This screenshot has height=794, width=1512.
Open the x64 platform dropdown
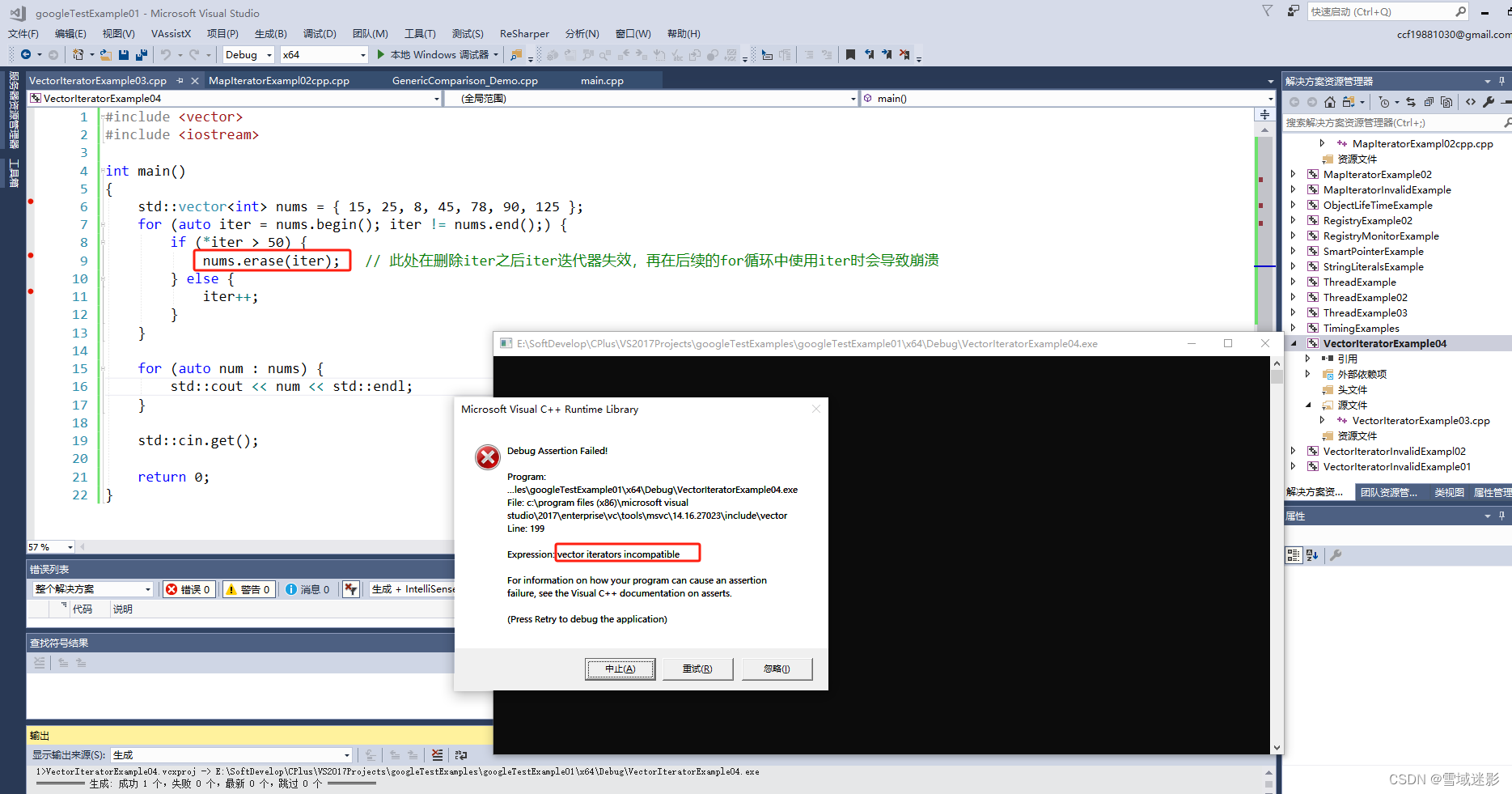point(324,54)
